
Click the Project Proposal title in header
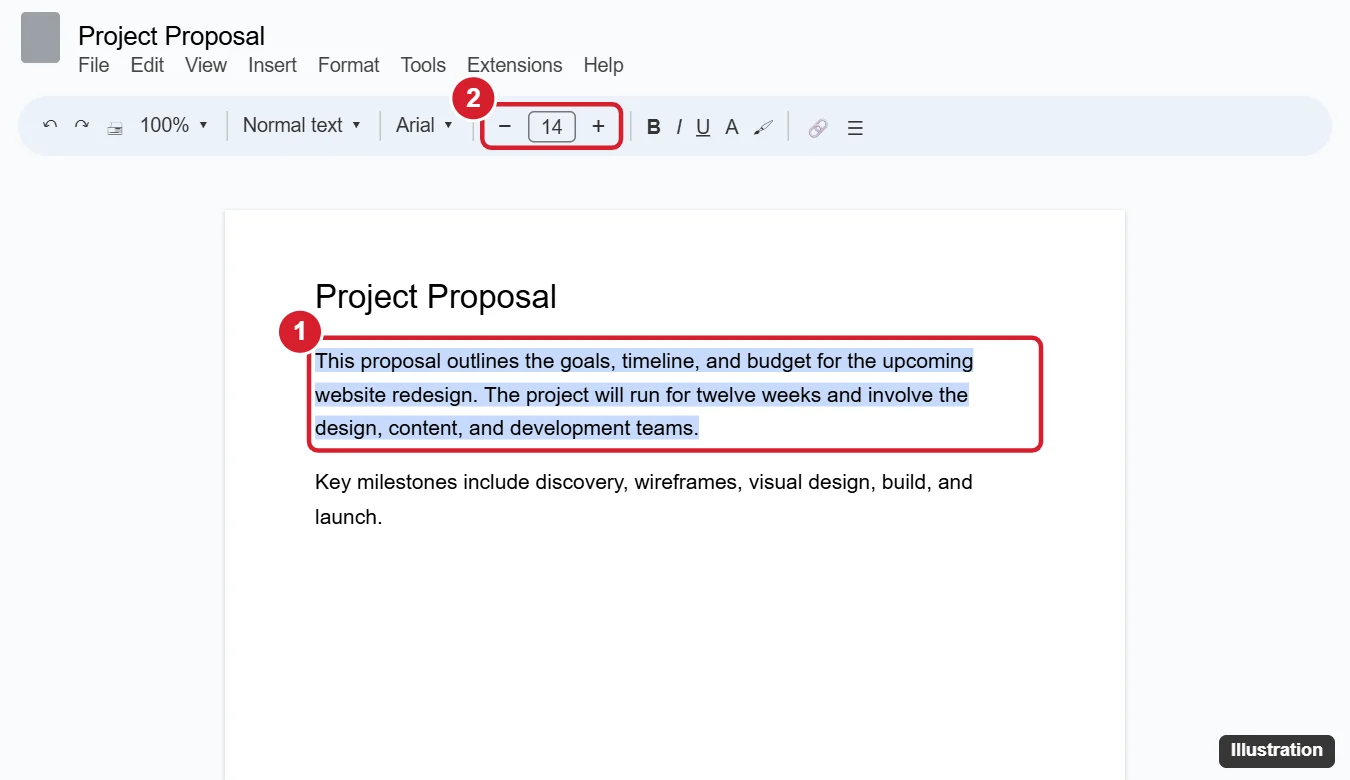pos(172,36)
